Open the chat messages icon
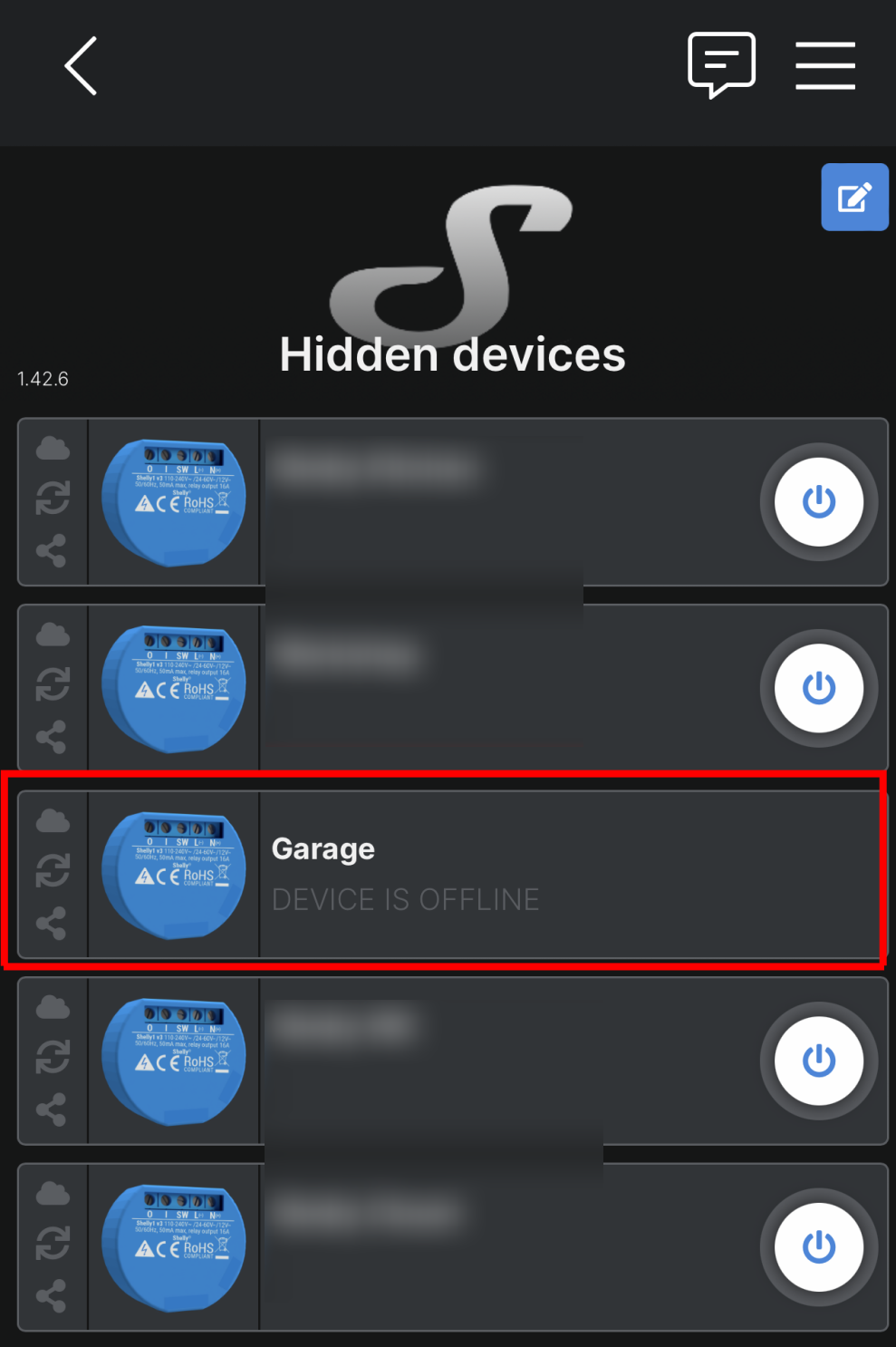Image resolution: width=896 pixels, height=1347 pixels. (721, 64)
